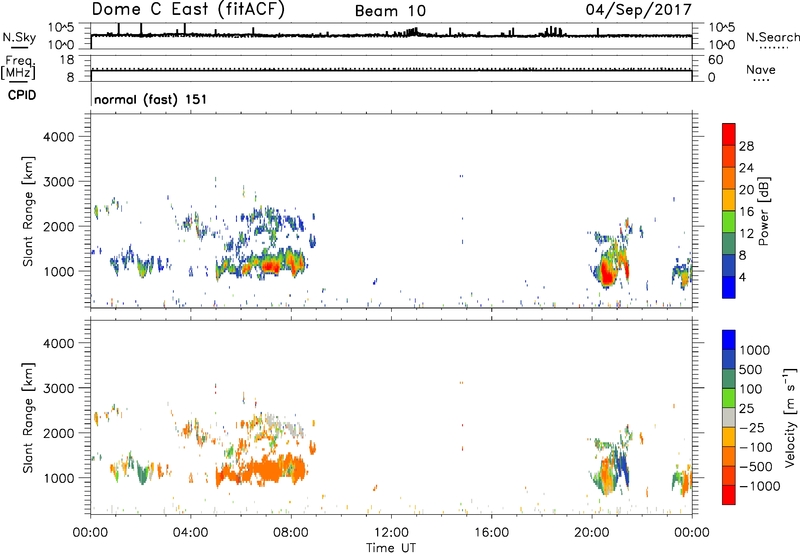Click the velocity color bar gray -25 to 25 segment
800x554 pixels.
(x=729, y=417)
